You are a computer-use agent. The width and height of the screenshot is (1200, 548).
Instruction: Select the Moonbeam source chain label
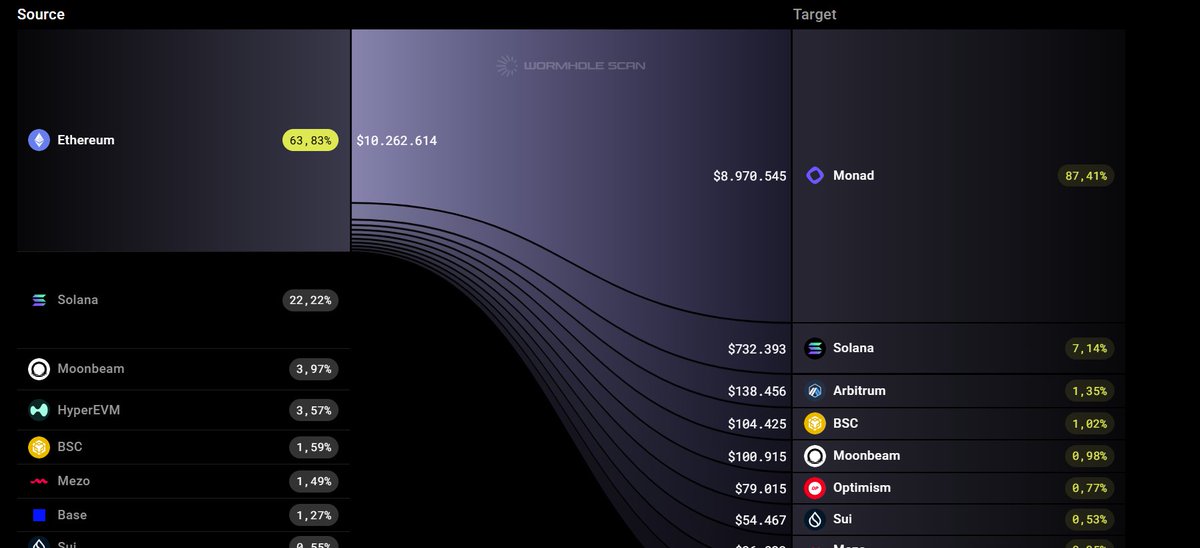[91, 369]
